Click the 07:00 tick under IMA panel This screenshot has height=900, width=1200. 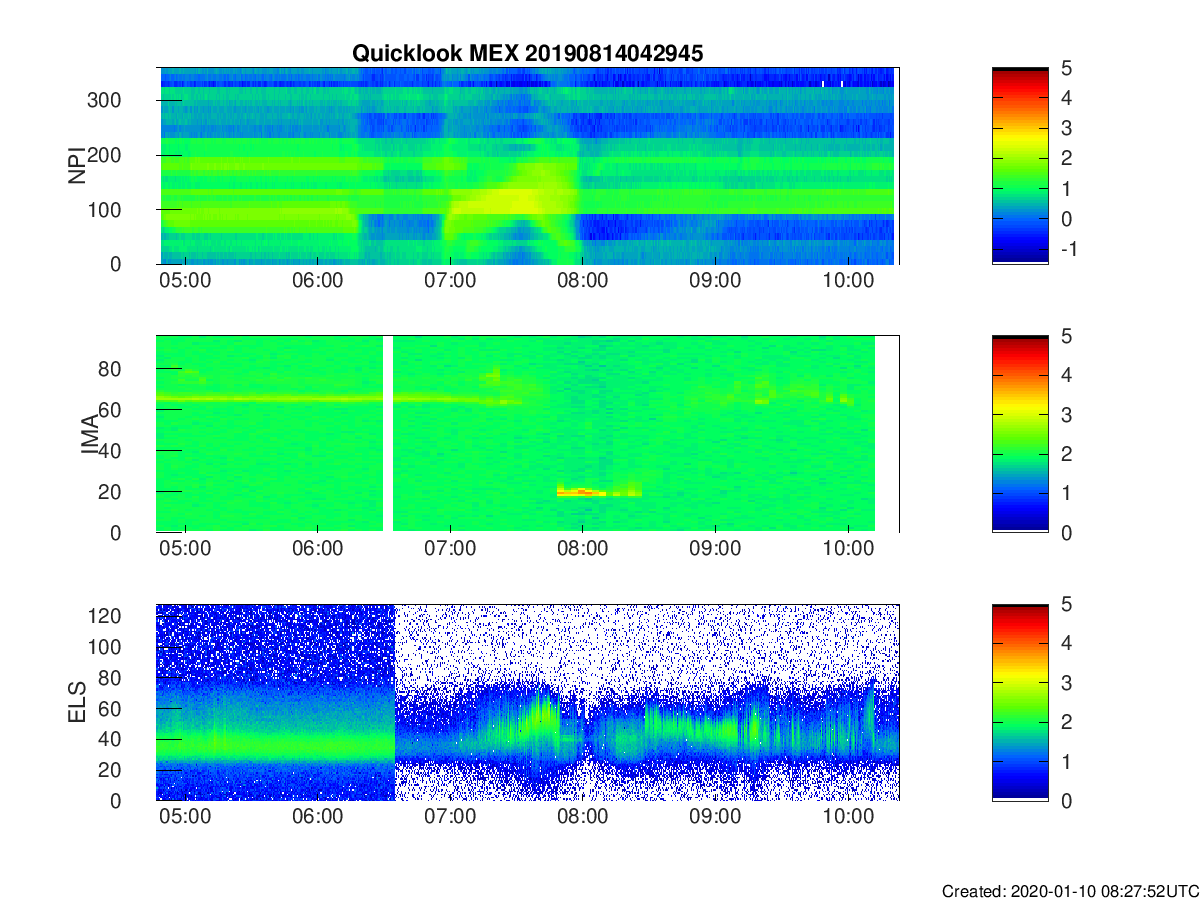click(450, 548)
